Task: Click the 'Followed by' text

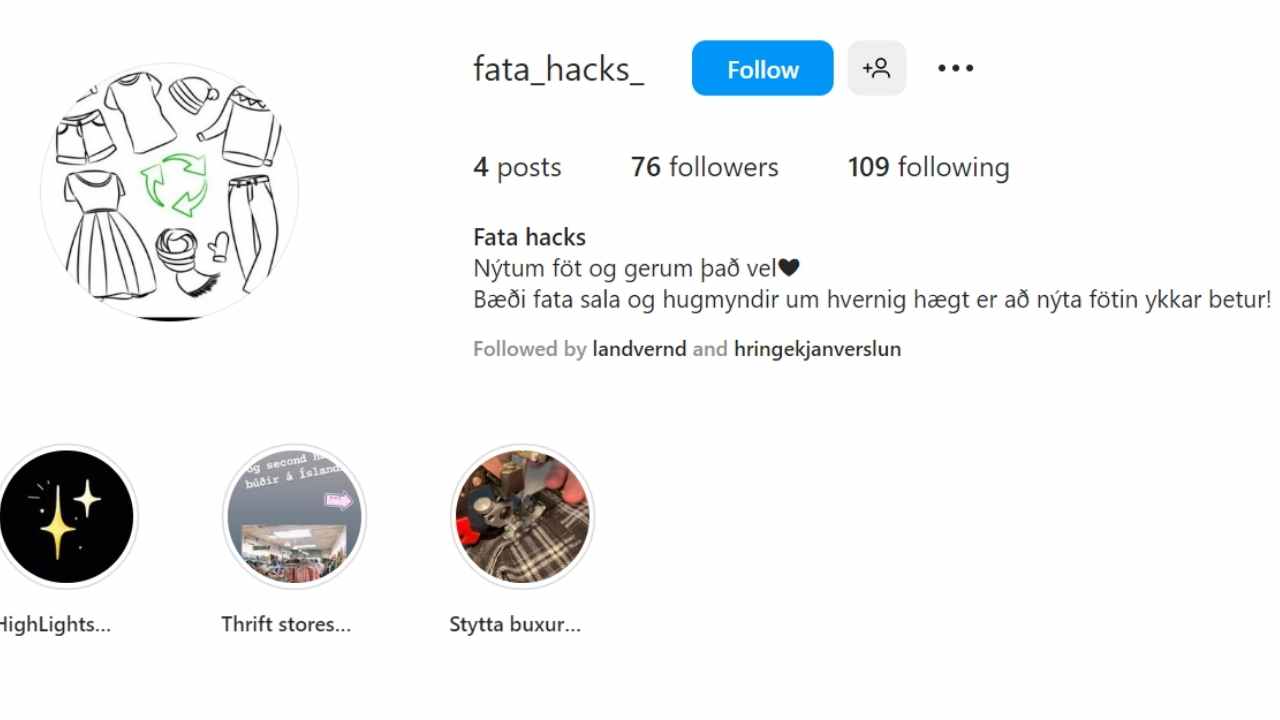Action: (x=529, y=349)
